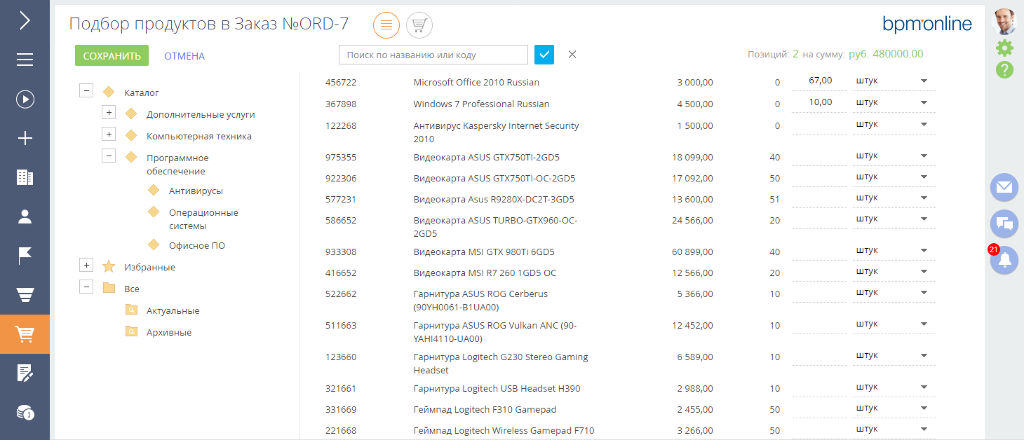
Task: Open unit dropdown for Microsoft Office 2010
Action: click(924, 82)
